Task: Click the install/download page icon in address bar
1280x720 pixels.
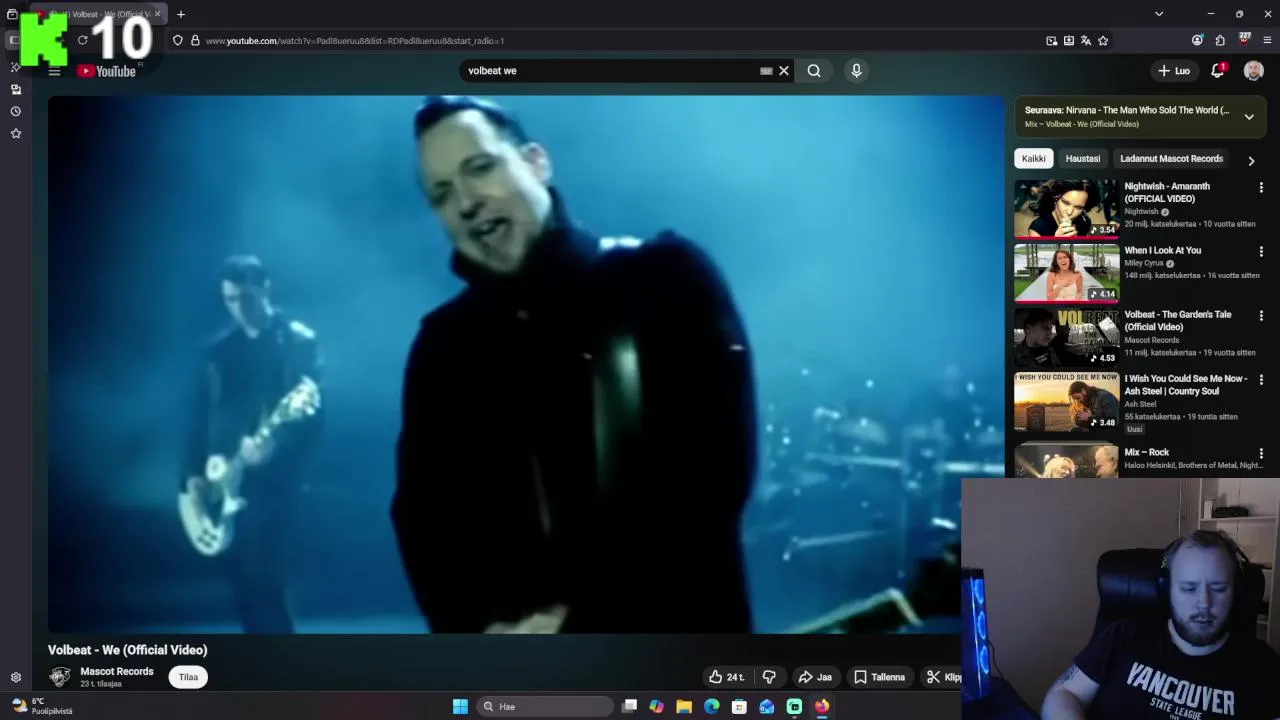Action: coord(1069,41)
